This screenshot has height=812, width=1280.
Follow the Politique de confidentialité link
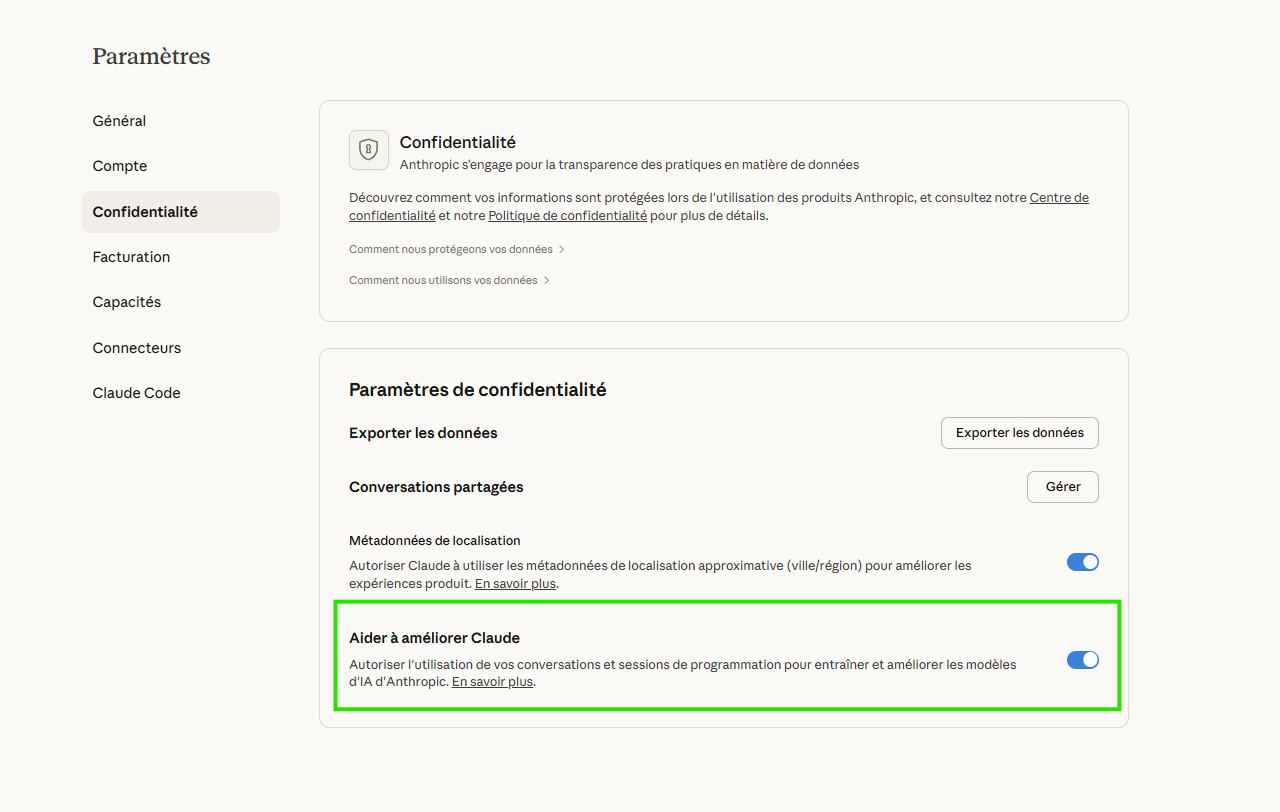tap(567, 215)
